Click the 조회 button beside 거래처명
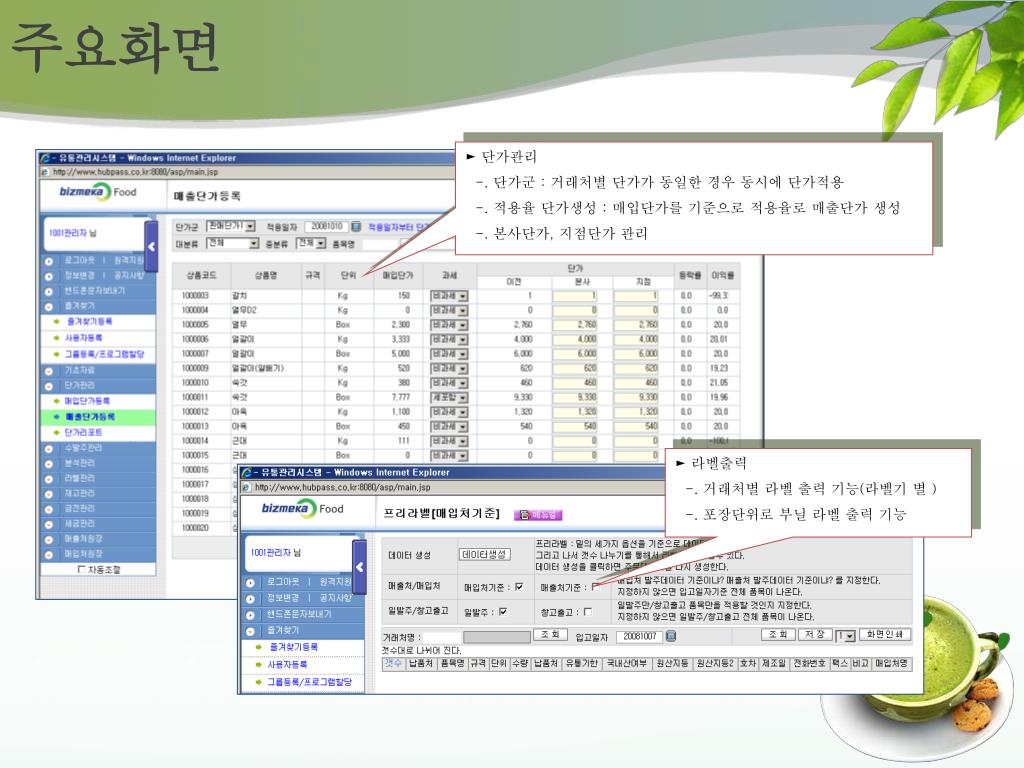Screen dimensions: 1024x768 pos(551,635)
